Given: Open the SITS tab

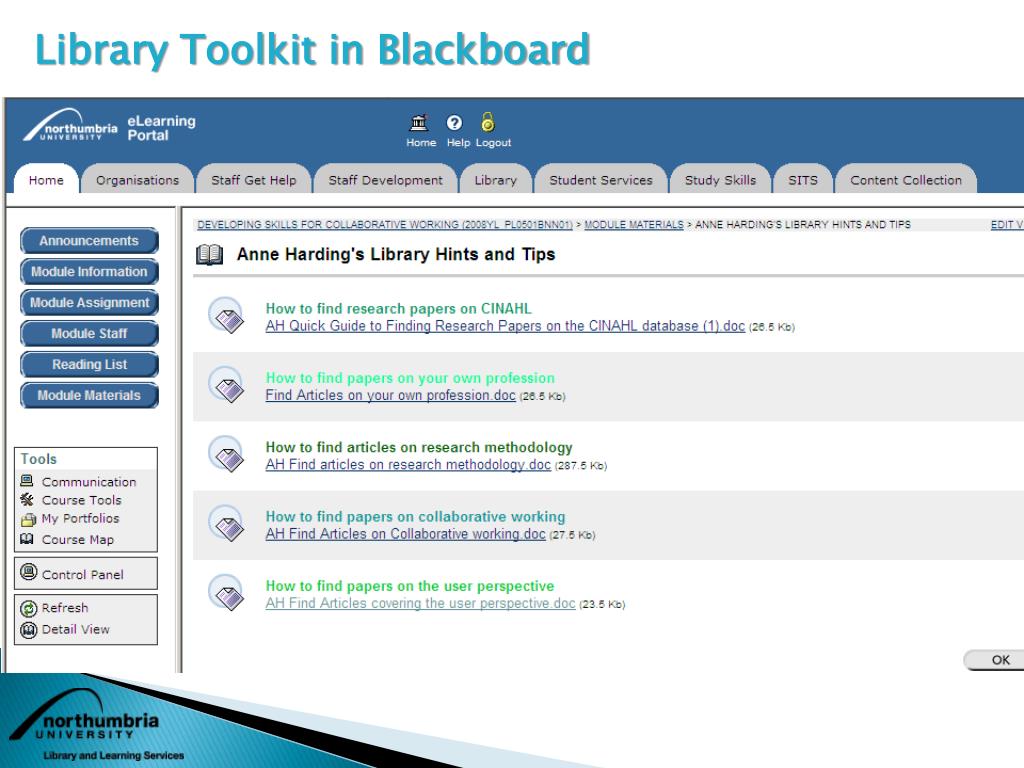Looking at the screenshot, I should (x=803, y=180).
